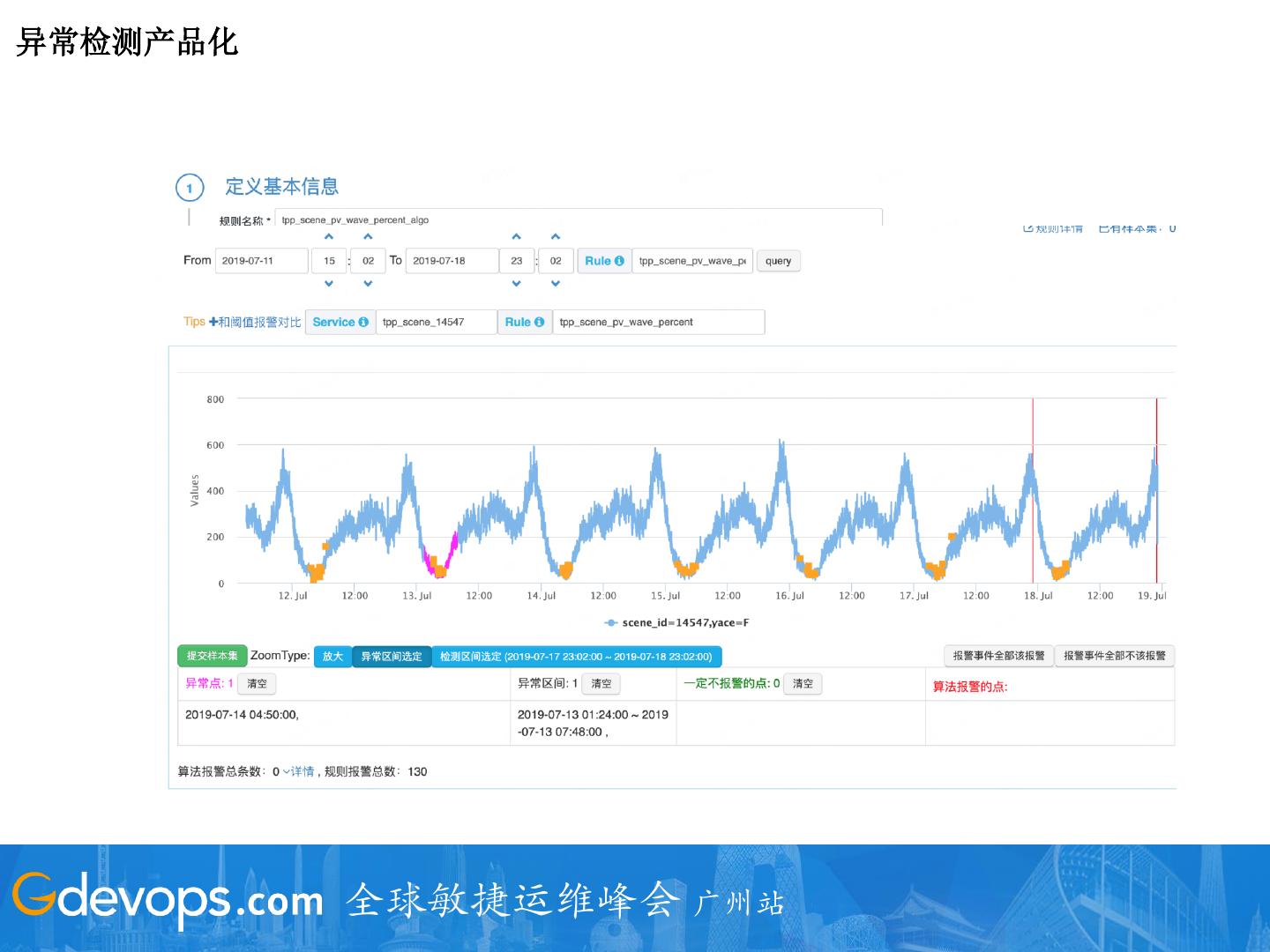Click 清空 next to 一定不报警的点
Viewport: 1270px width, 952px height.
pos(803,684)
